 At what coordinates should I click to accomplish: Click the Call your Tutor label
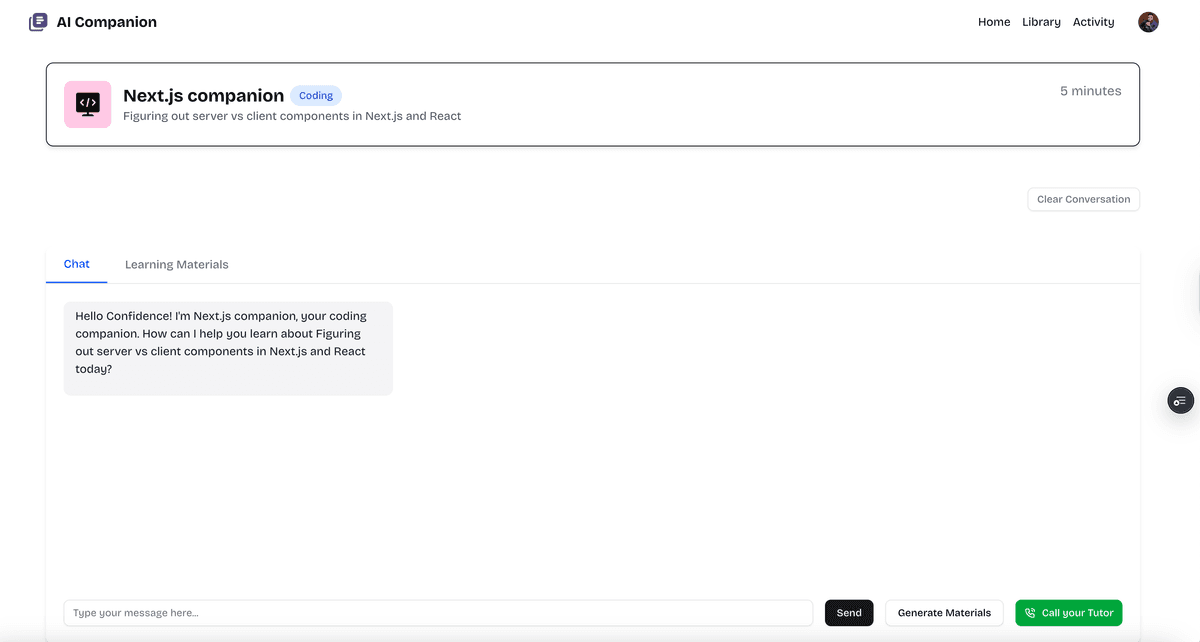click(1078, 613)
